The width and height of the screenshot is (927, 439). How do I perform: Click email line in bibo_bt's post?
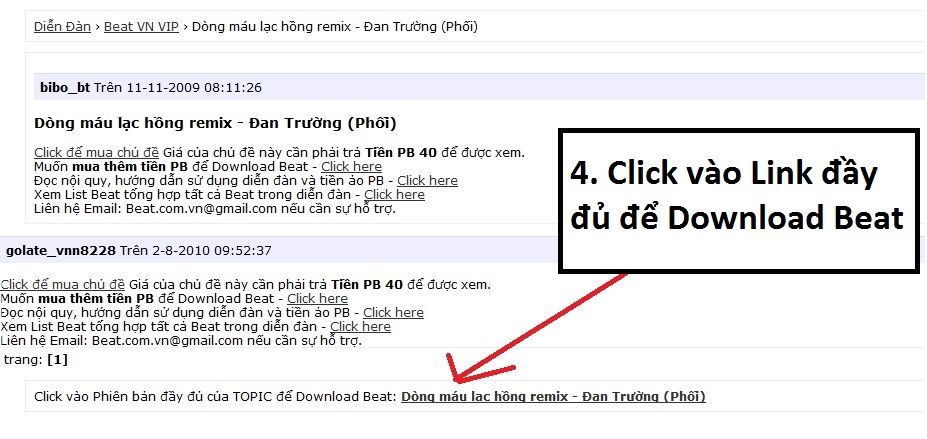215,209
